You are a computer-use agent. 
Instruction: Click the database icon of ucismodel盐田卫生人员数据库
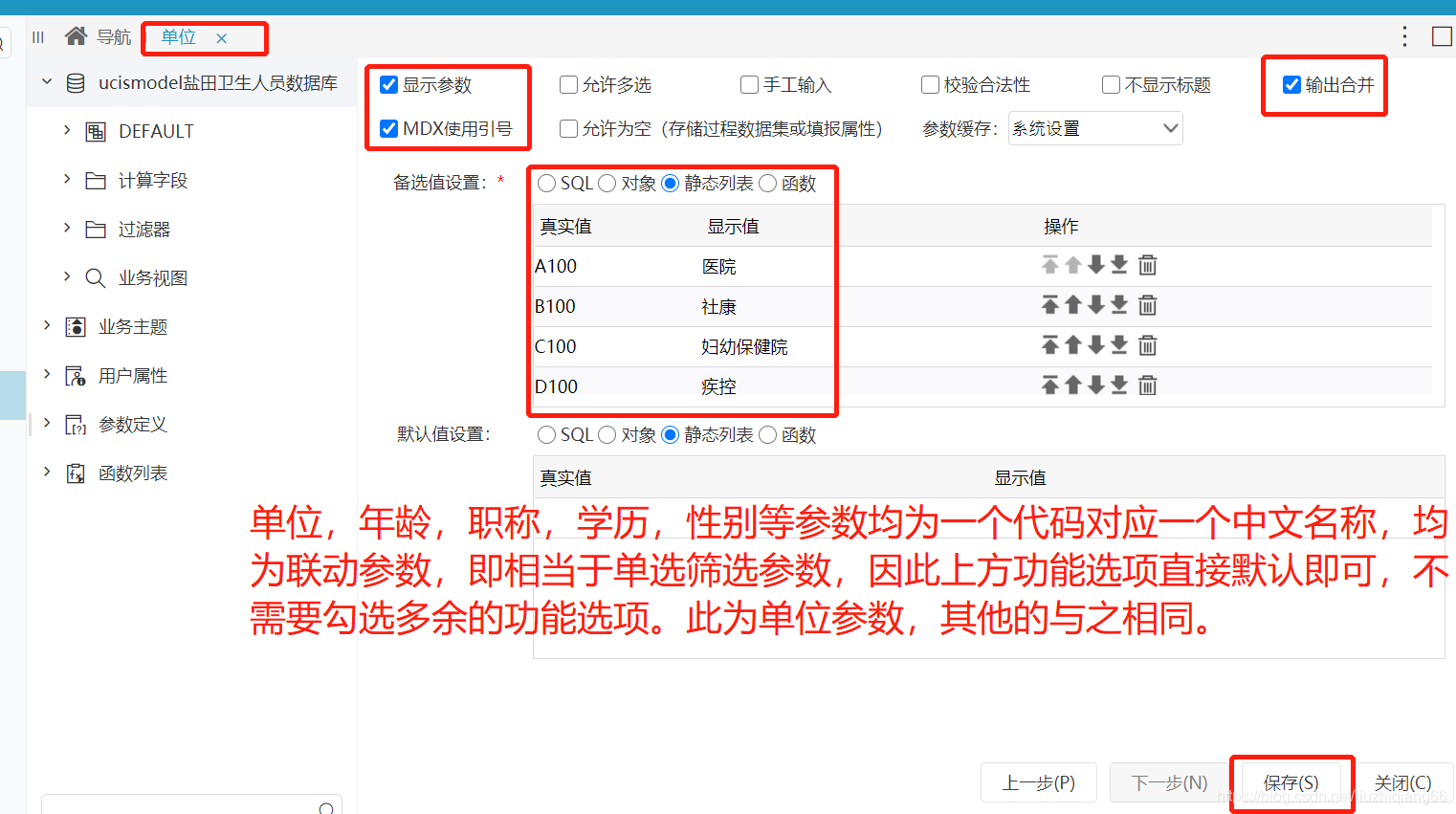[x=76, y=83]
